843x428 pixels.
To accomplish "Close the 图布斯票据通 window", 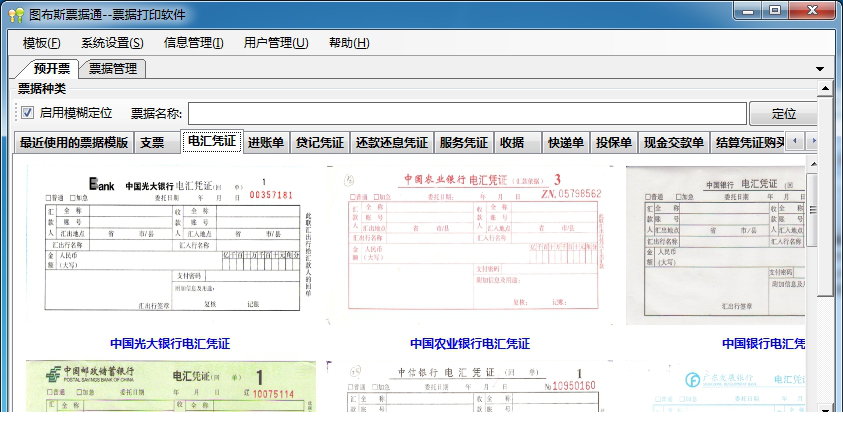I will point(812,11).
